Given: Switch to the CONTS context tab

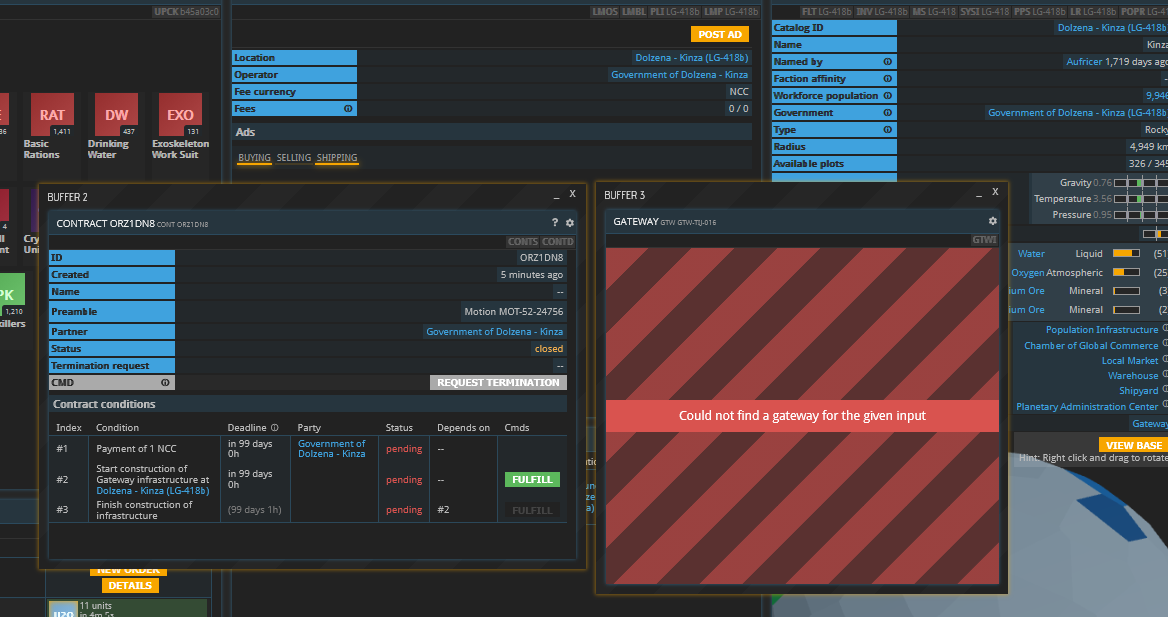Looking at the screenshot, I should (522, 242).
